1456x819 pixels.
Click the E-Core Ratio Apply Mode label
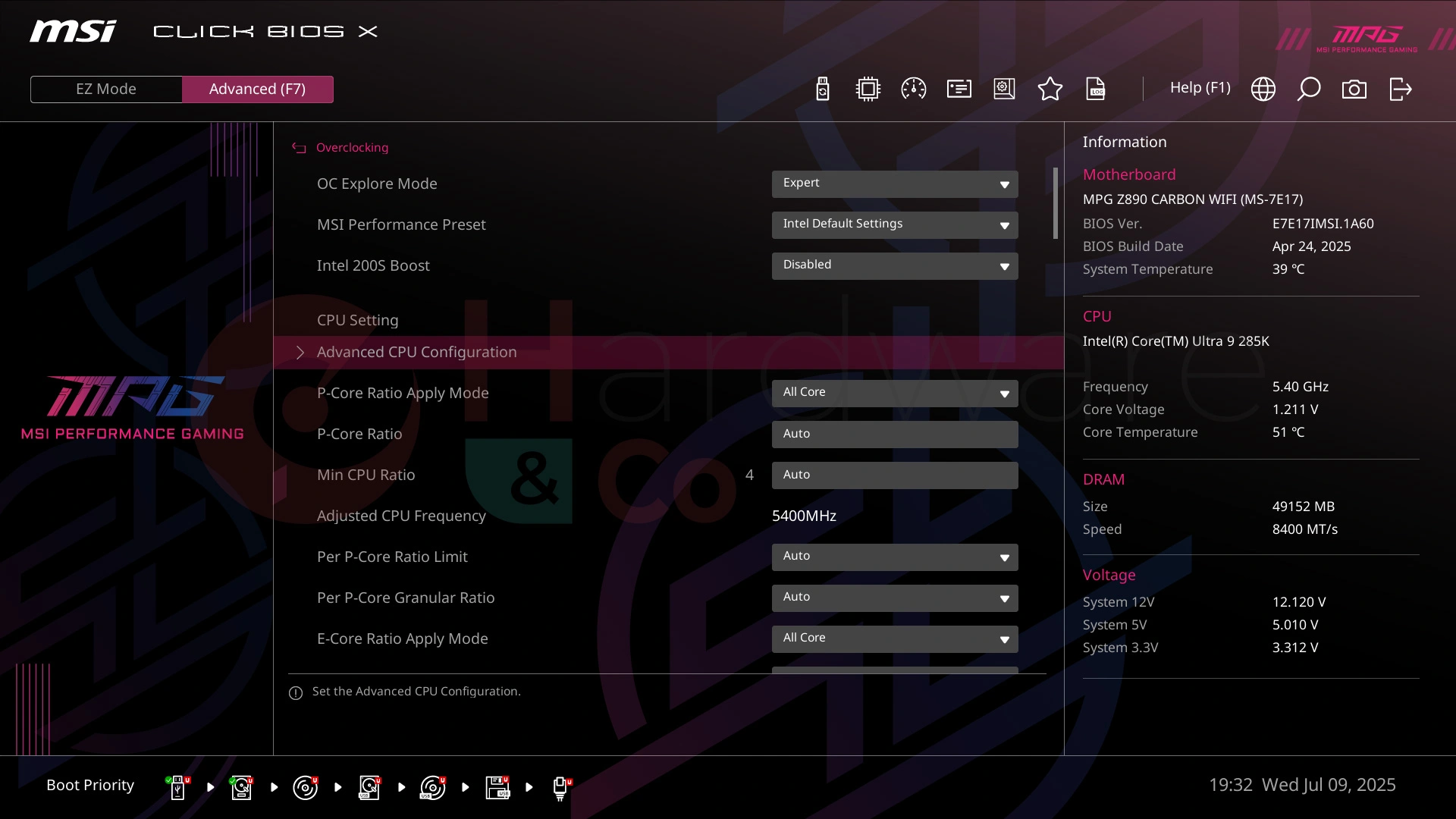click(x=402, y=639)
